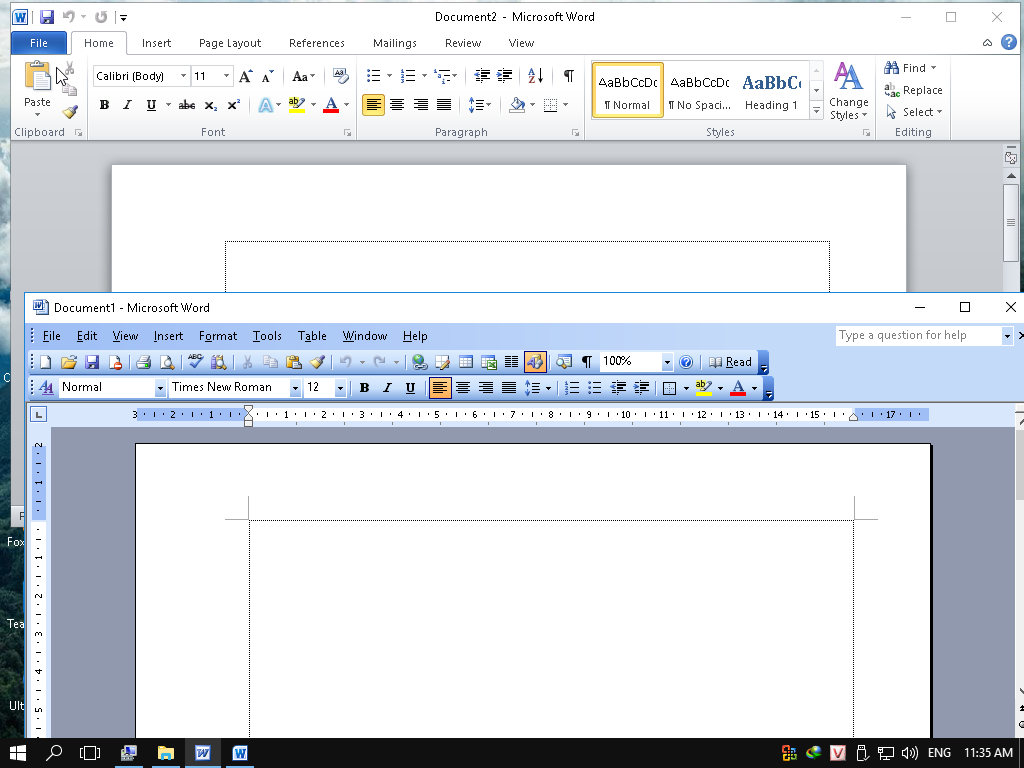The image size is (1024, 768).
Task: Save Document1 using toolbar floppy icon
Action: 92,362
